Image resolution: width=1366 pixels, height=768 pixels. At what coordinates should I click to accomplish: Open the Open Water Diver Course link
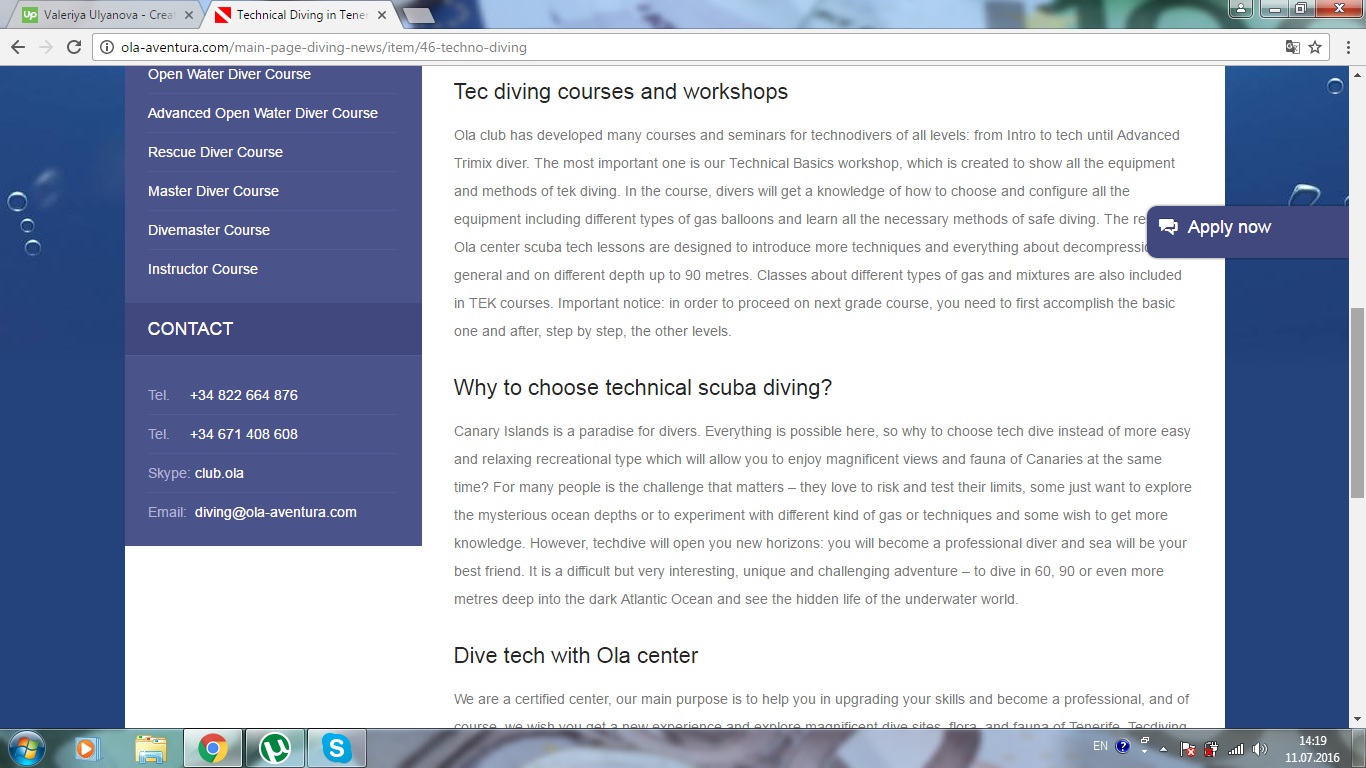[x=229, y=74]
